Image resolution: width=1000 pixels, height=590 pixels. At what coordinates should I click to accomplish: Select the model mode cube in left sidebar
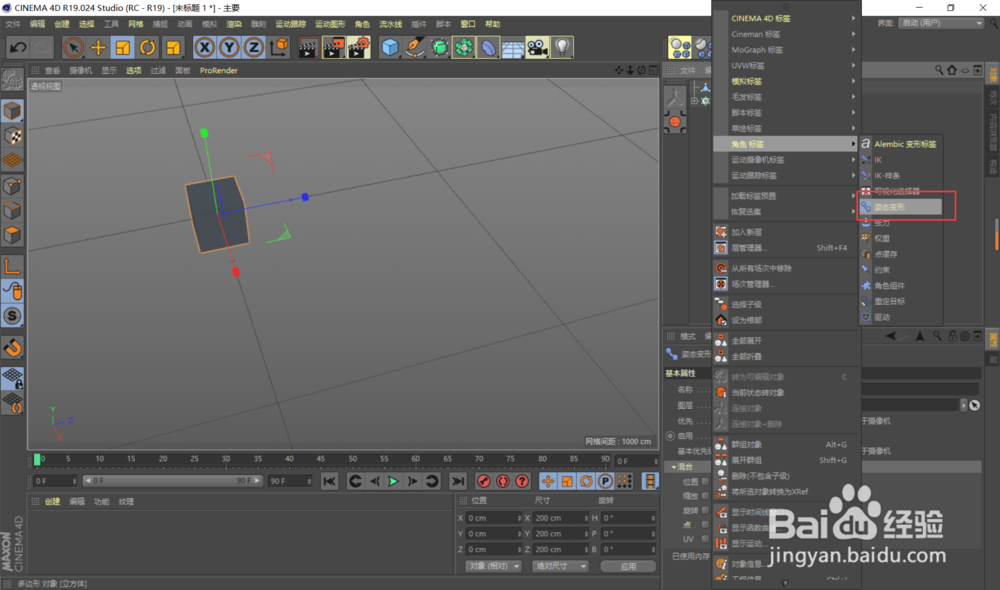(x=12, y=111)
